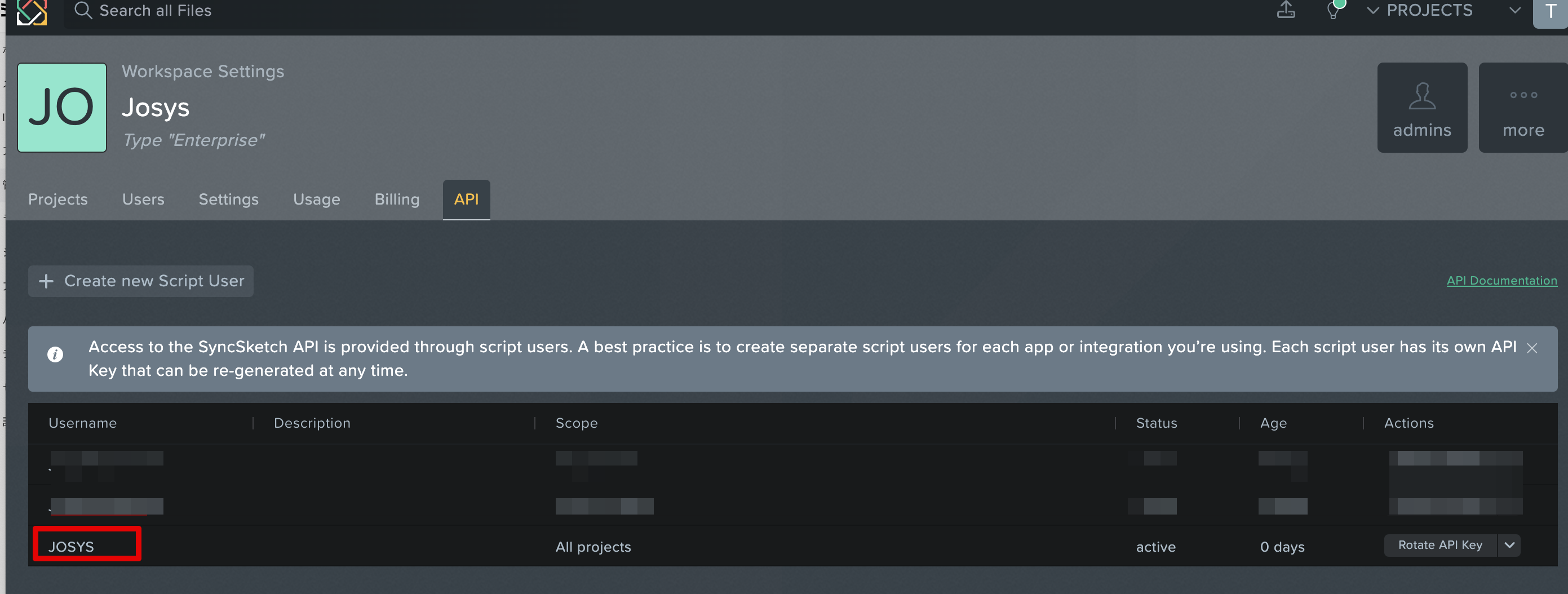Open the Usage tab

(x=317, y=200)
